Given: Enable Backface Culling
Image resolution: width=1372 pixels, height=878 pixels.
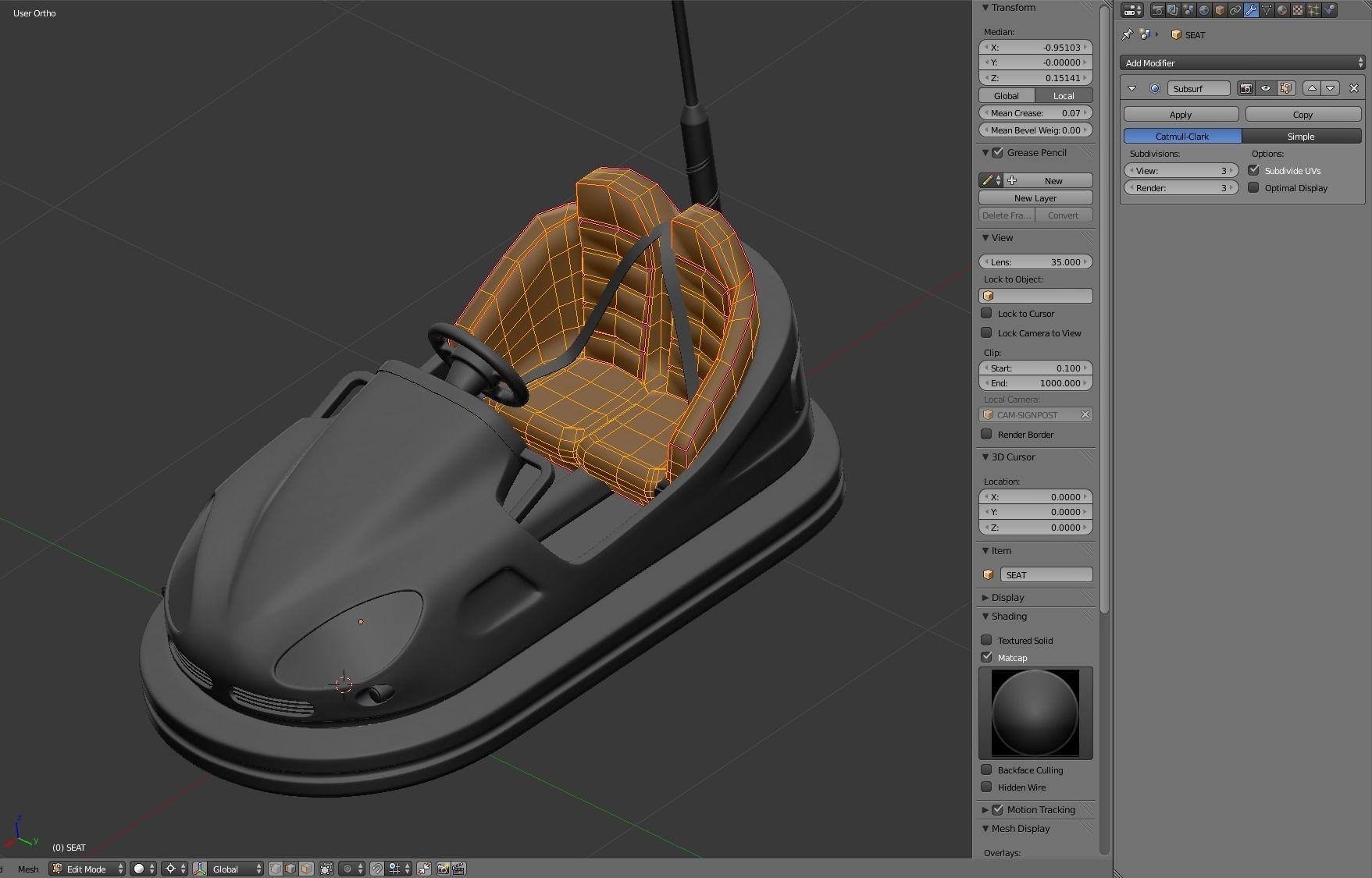Looking at the screenshot, I should (986, 770).
